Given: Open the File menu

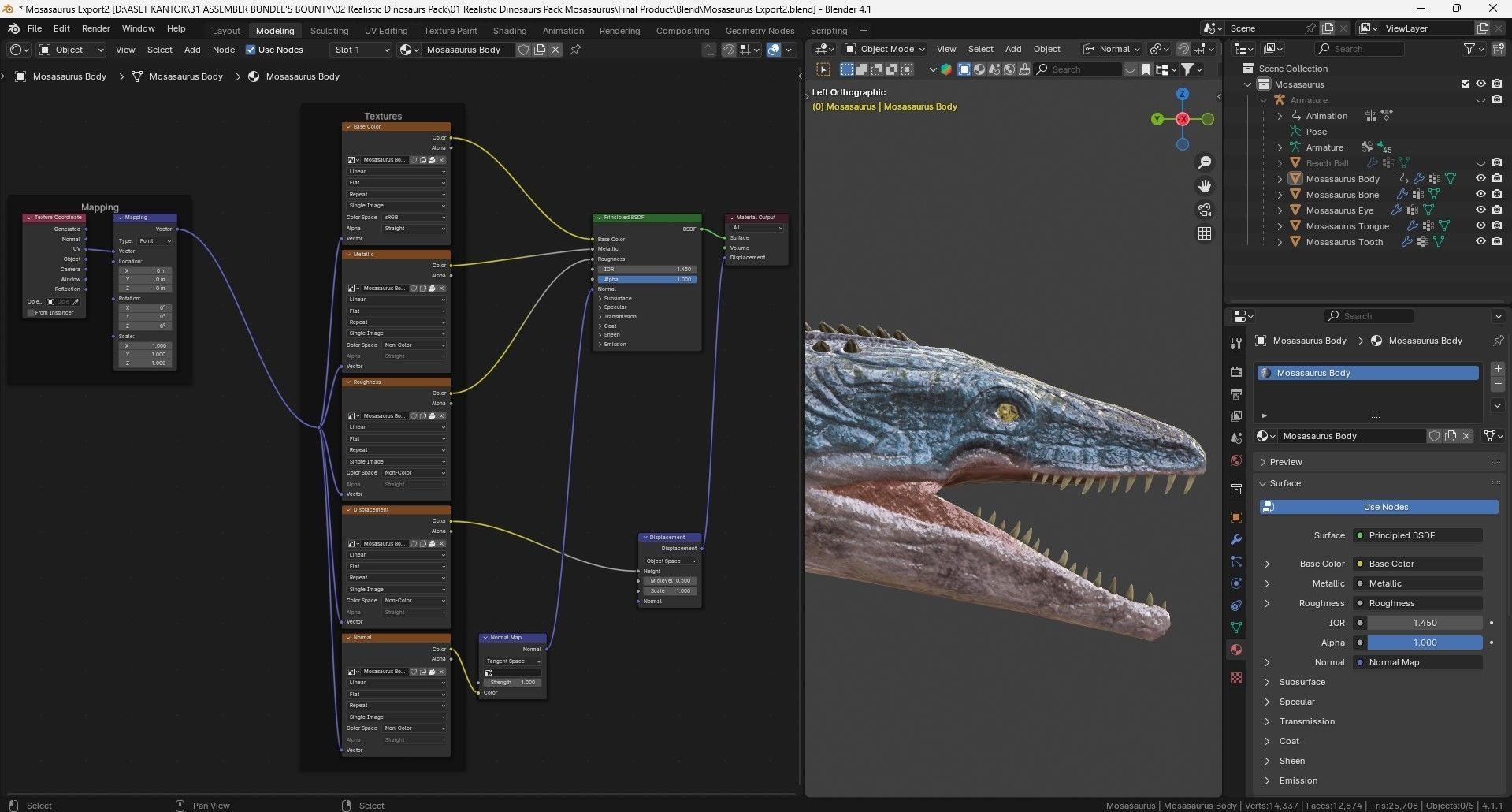Looking at the screenshot, I should 35,28.
